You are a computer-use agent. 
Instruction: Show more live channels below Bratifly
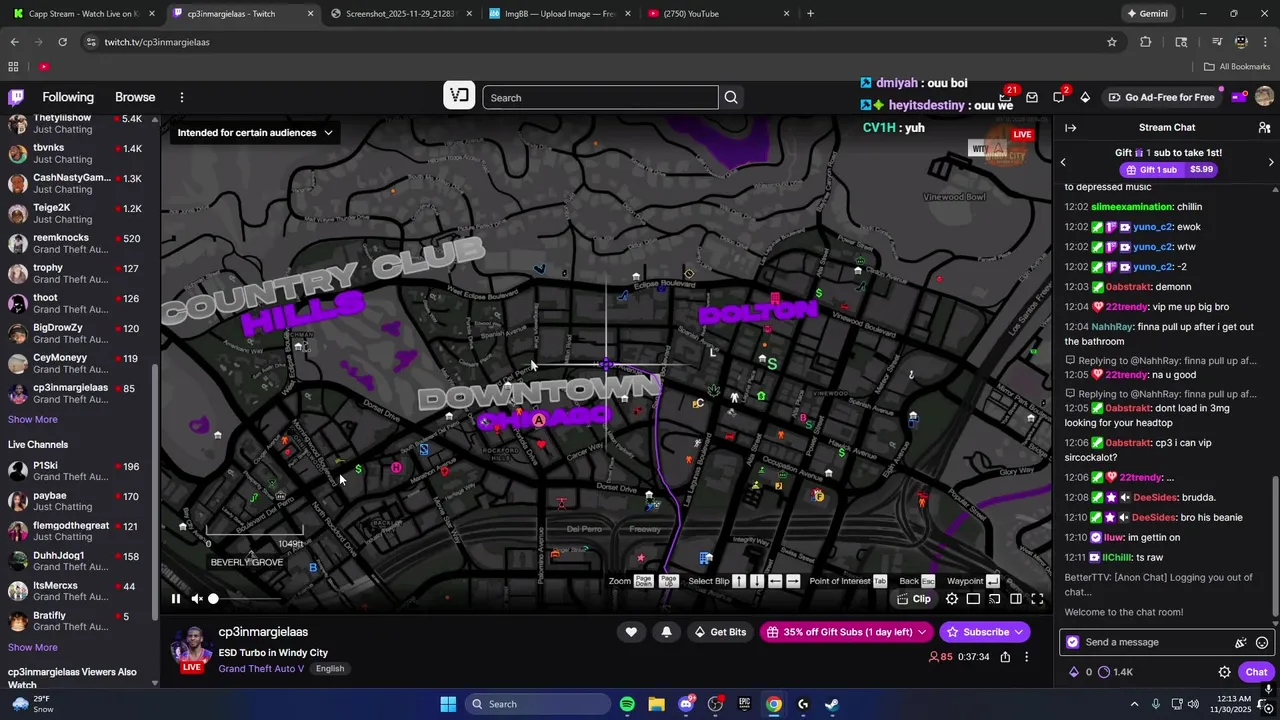click(33, 648)
